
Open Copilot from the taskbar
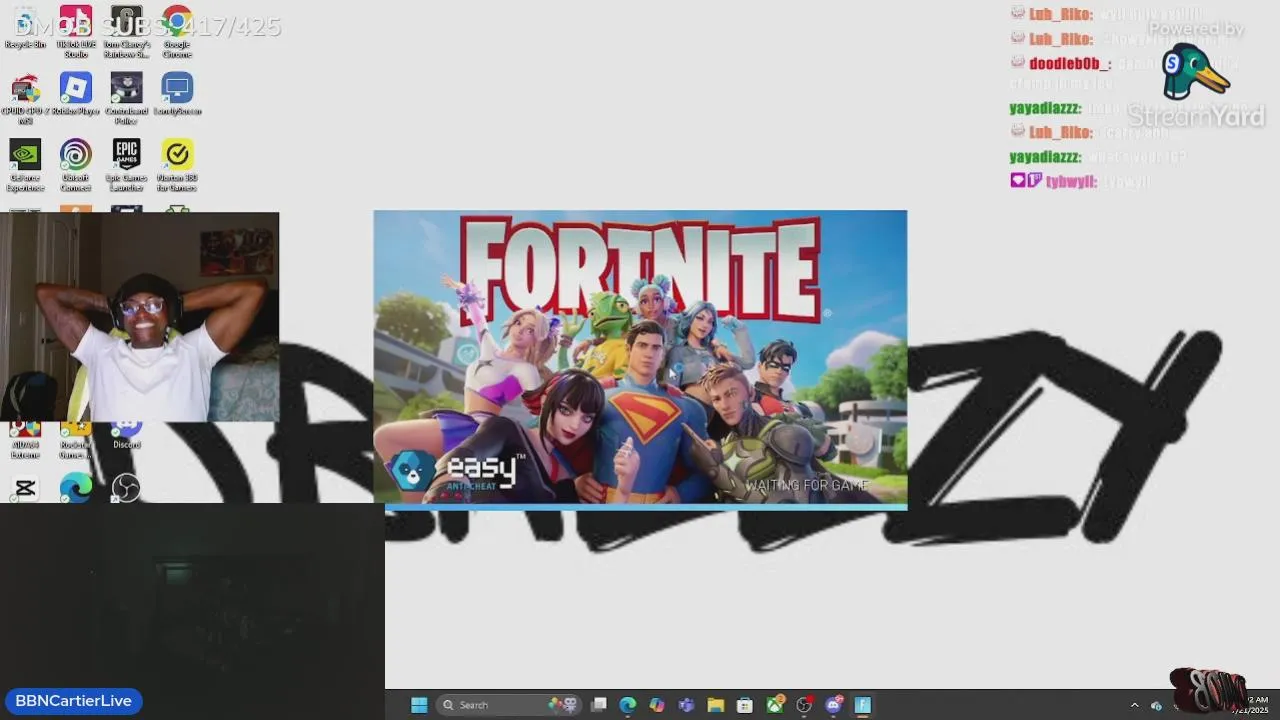pyautogui.click(x=656, y=705)
